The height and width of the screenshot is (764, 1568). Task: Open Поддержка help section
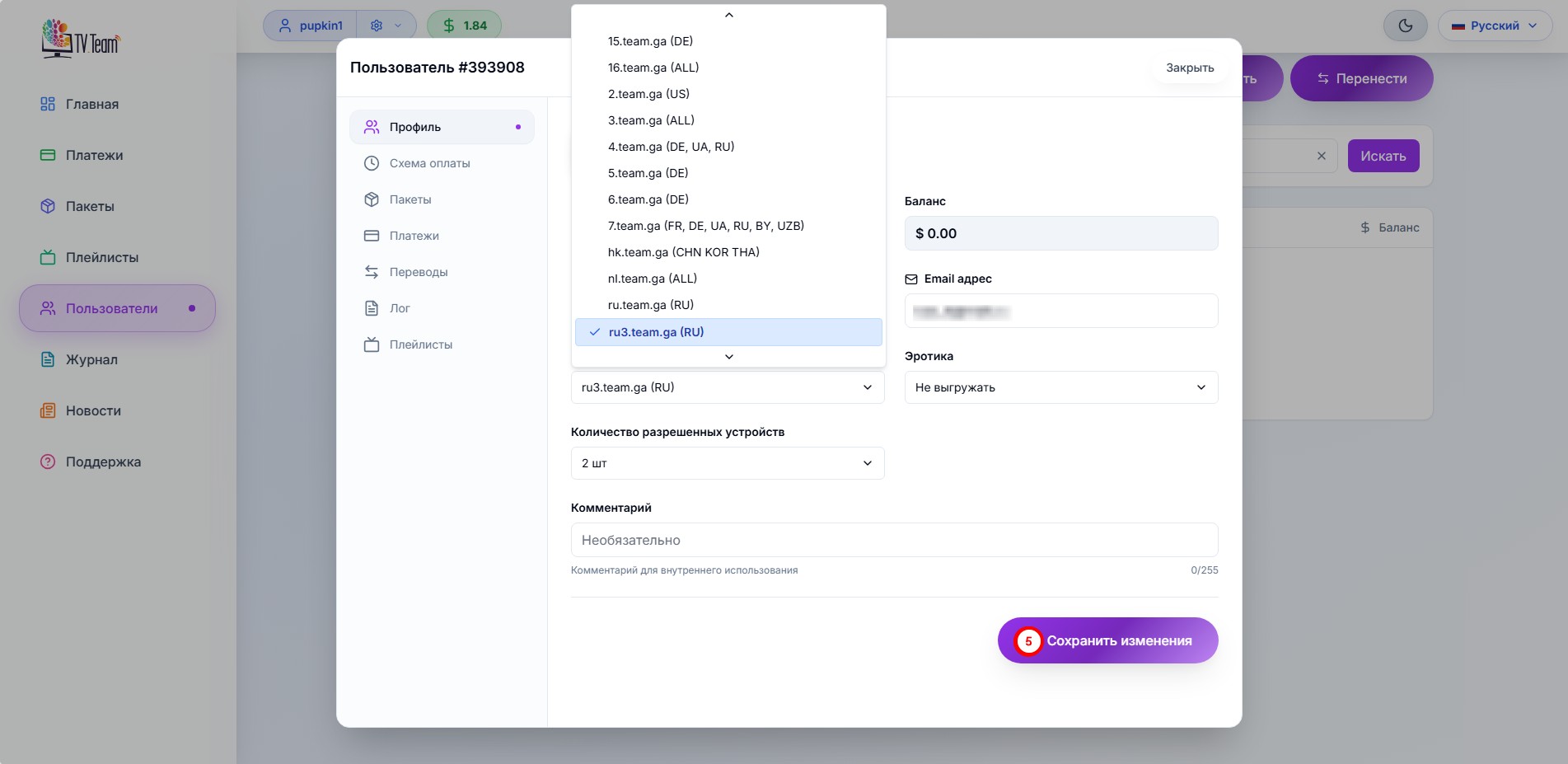pos(103,462)
